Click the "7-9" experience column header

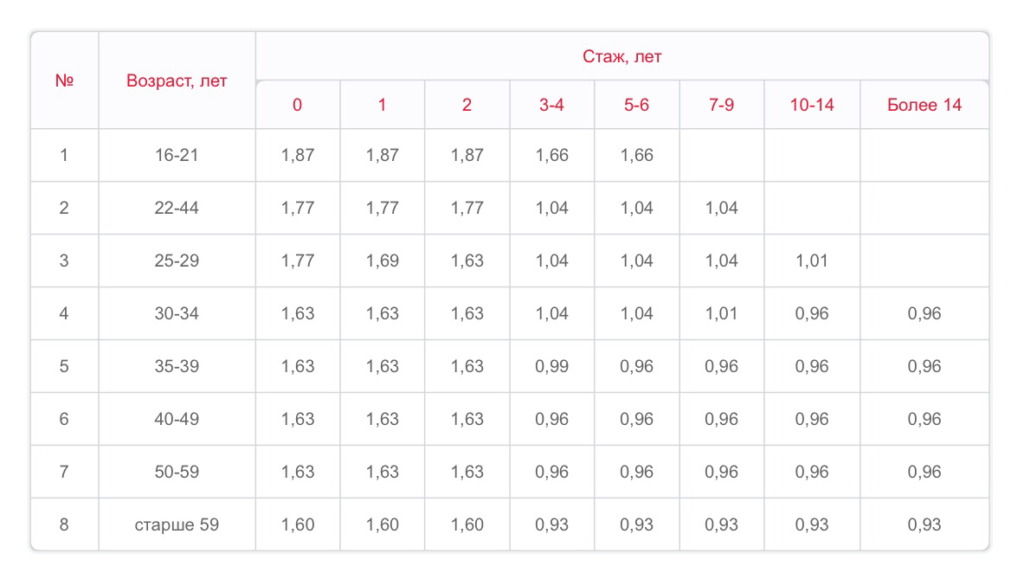[x=721, y=105]
